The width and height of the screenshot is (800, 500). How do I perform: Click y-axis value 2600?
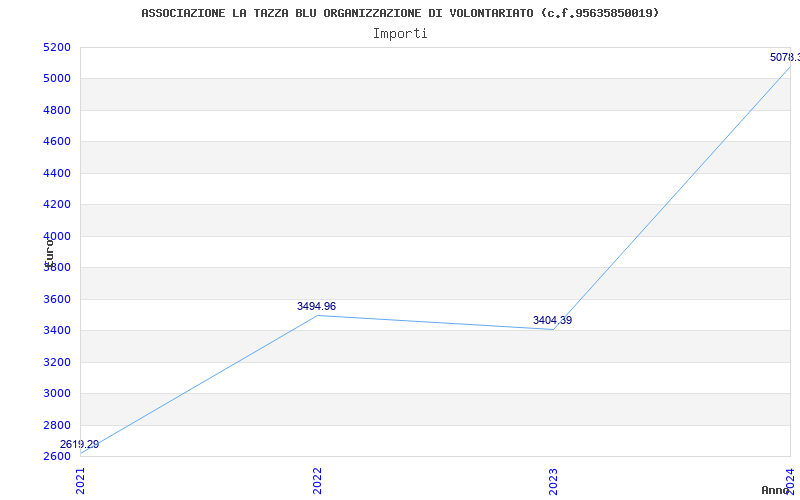click(x=57, y=456)
